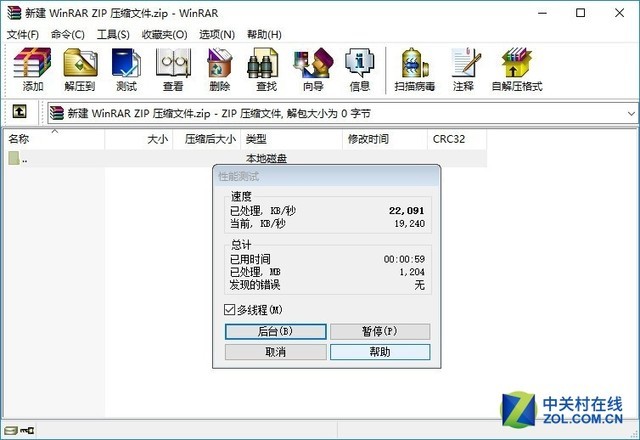
Task: Open the 工具(S) menu
Action: (x=113, y=35)
